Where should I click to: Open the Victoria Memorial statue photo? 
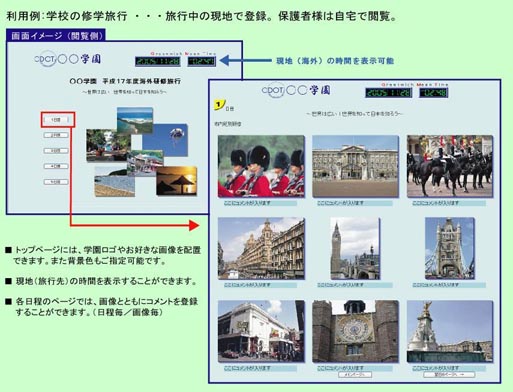(450, 331)
